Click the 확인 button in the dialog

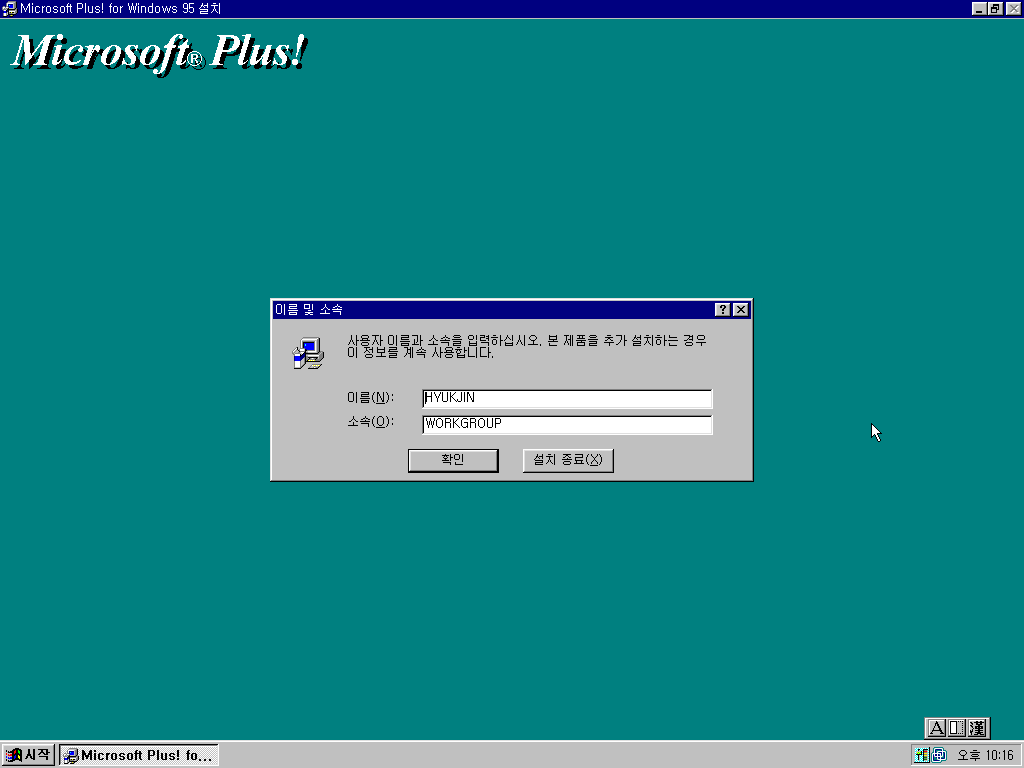453,460
